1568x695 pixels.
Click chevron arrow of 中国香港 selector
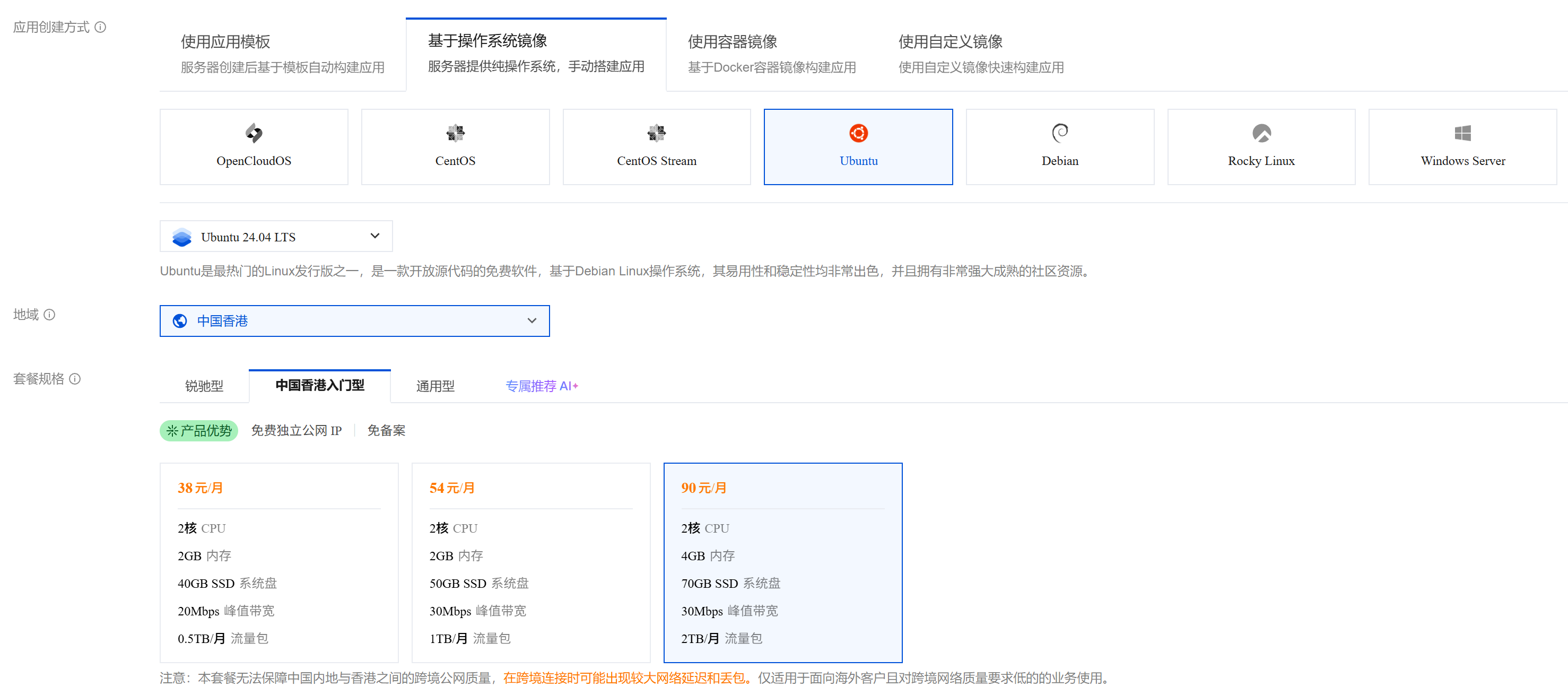click(532, 321)
